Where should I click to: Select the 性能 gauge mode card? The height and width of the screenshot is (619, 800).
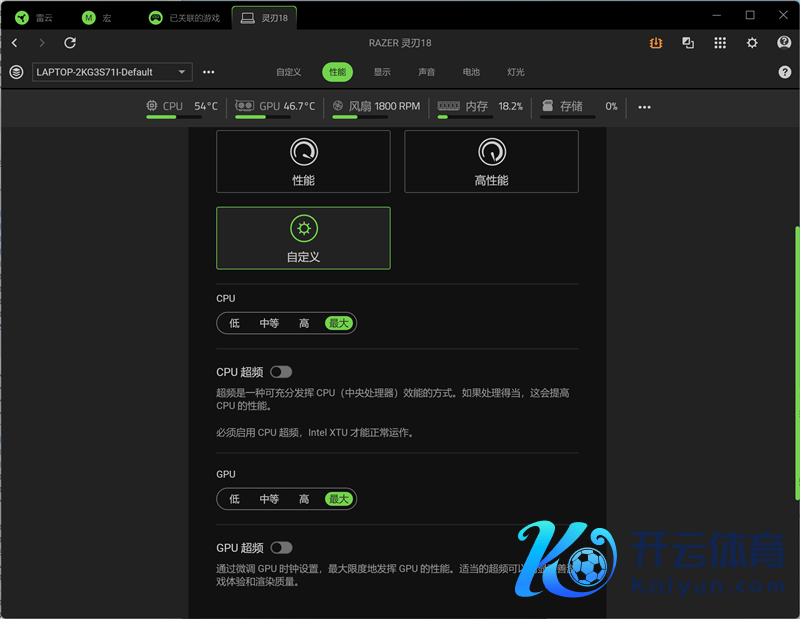303,161
